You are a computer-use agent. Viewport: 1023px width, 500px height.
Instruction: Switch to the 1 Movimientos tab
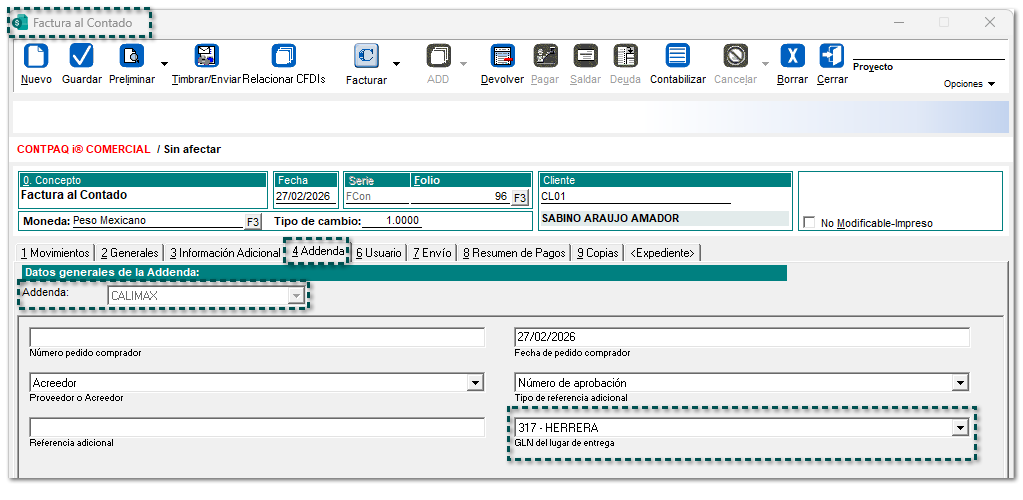click(x=55, y=253)
